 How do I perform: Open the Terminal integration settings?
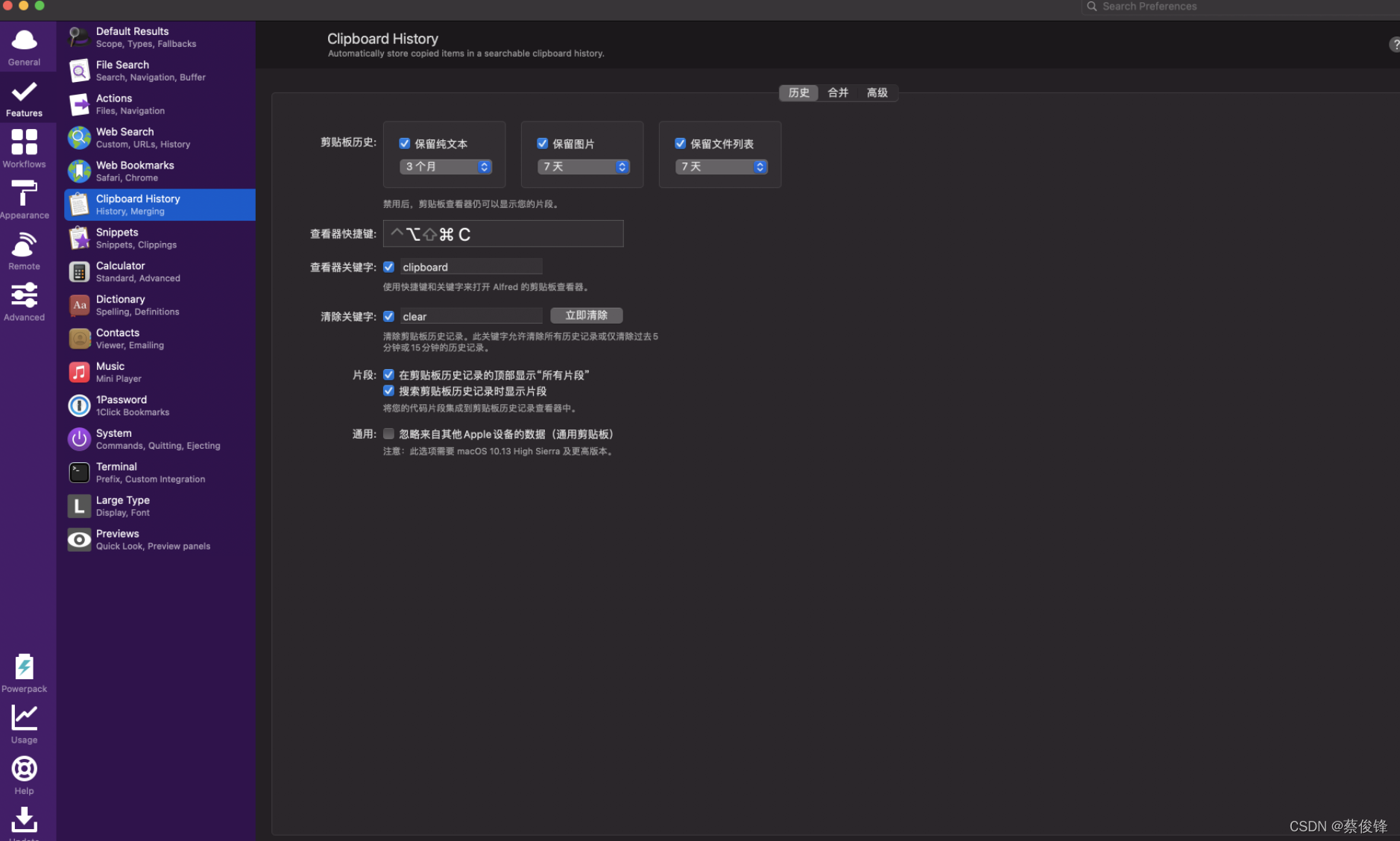click(157, 471)
